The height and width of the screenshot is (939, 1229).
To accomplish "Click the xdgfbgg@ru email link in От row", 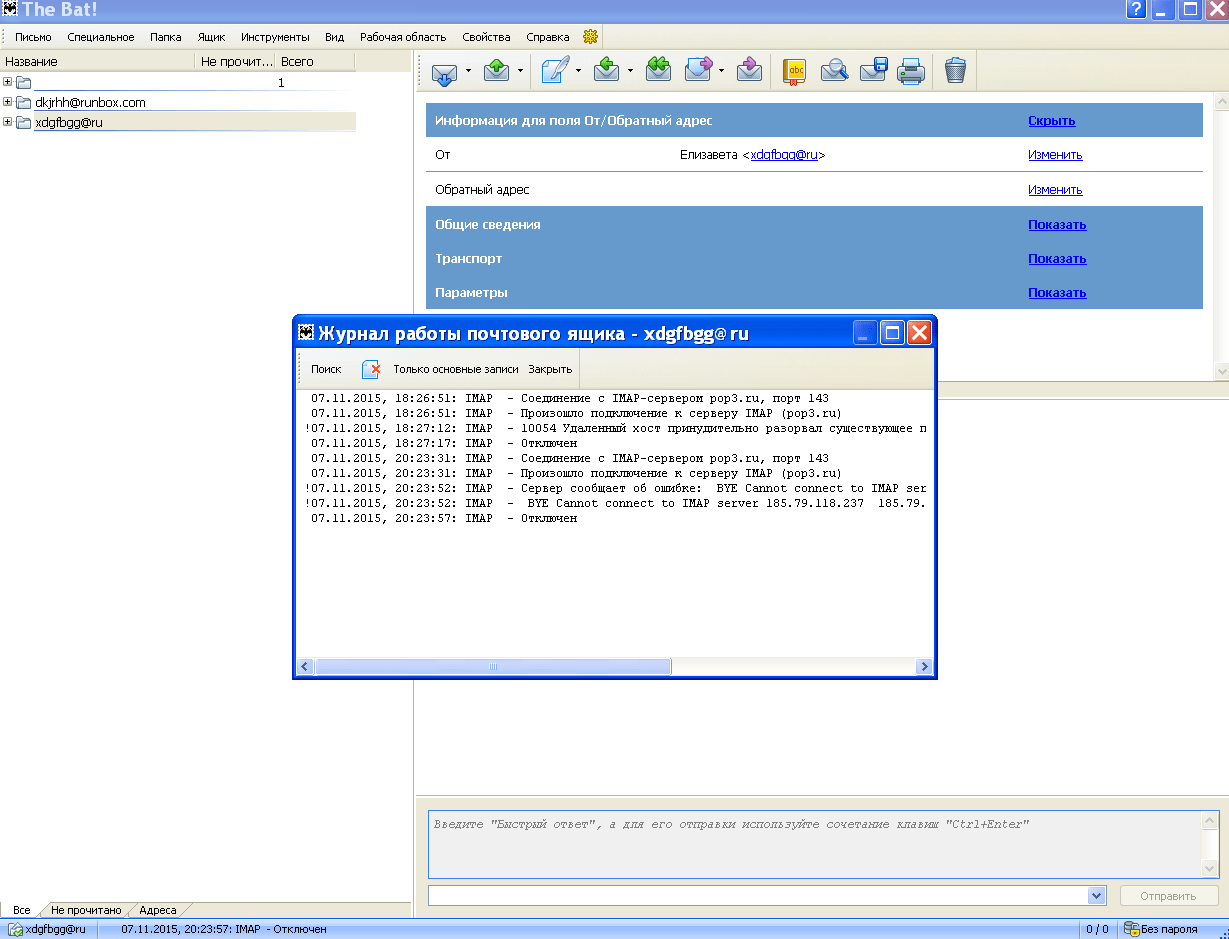I will tap(785, 155).
